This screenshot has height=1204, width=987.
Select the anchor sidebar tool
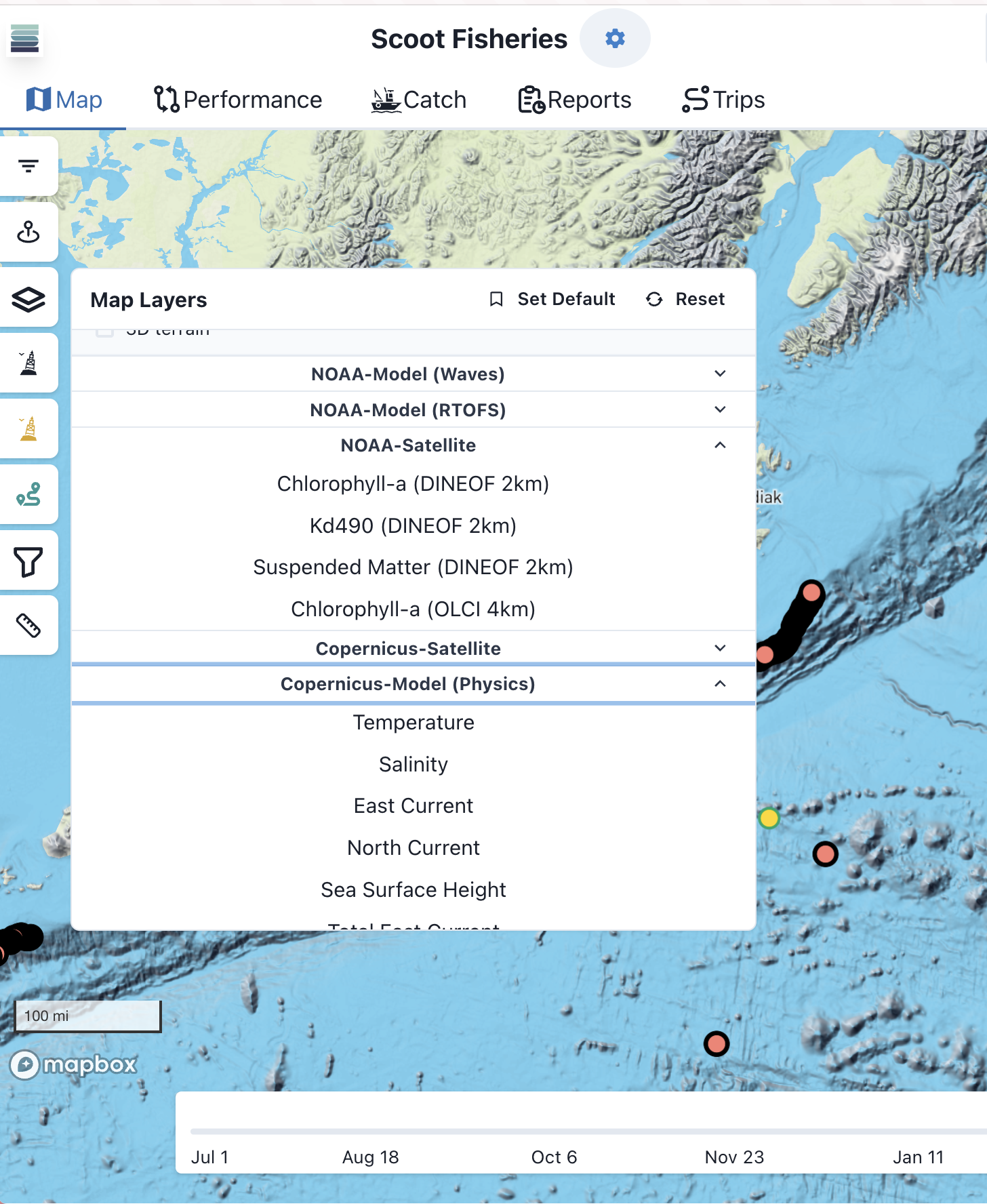[x=28, y=232]
